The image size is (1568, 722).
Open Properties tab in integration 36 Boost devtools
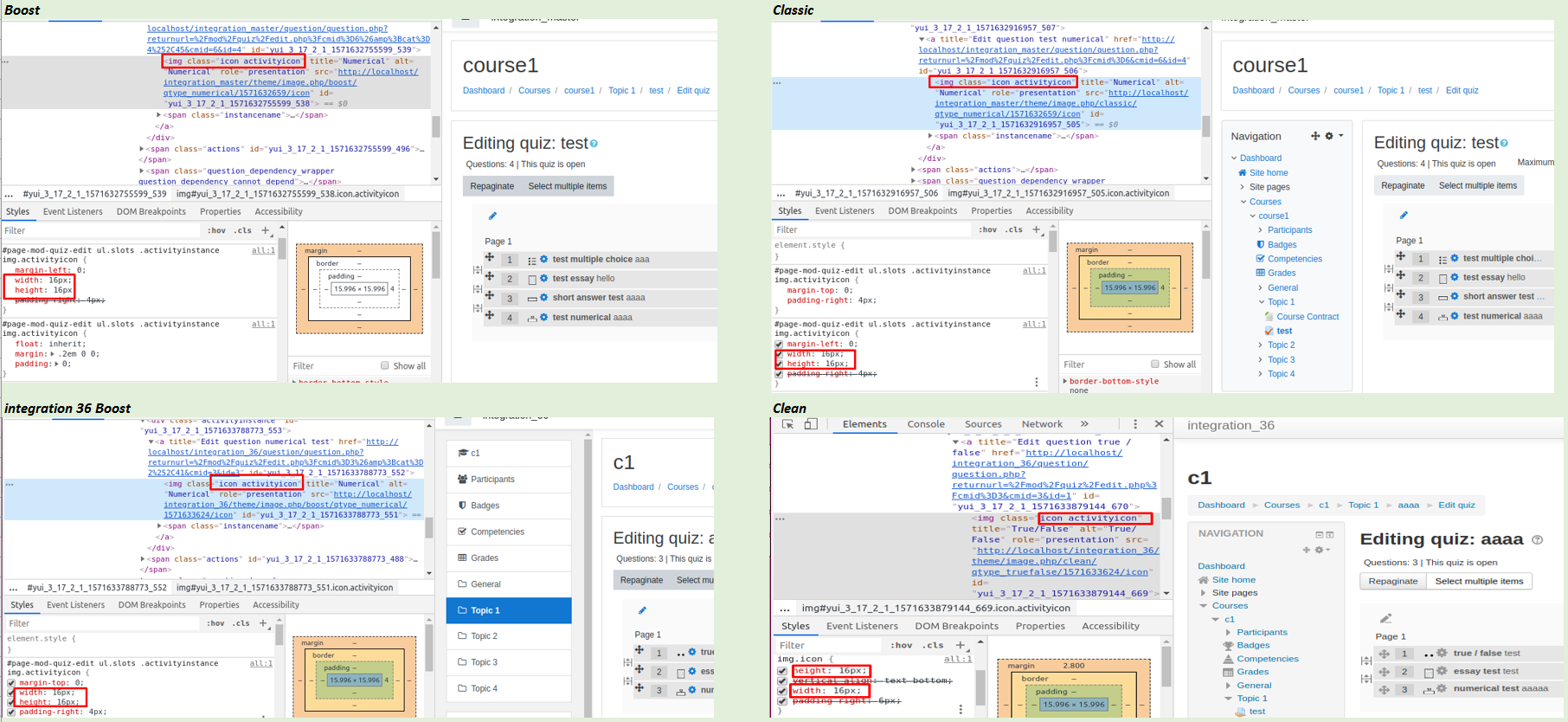[x=219, y=605]
